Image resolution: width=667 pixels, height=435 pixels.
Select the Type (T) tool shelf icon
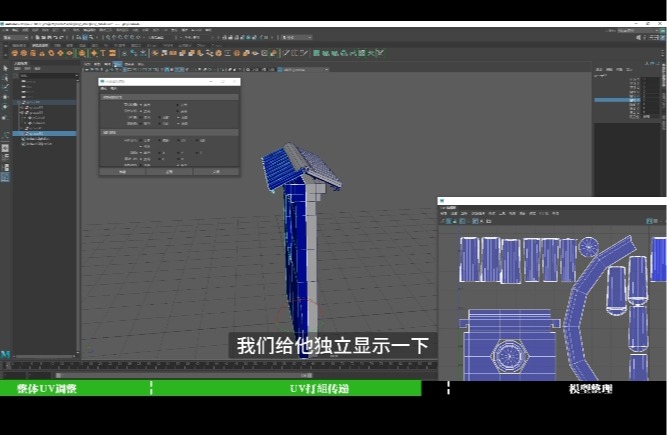(103, 53)
